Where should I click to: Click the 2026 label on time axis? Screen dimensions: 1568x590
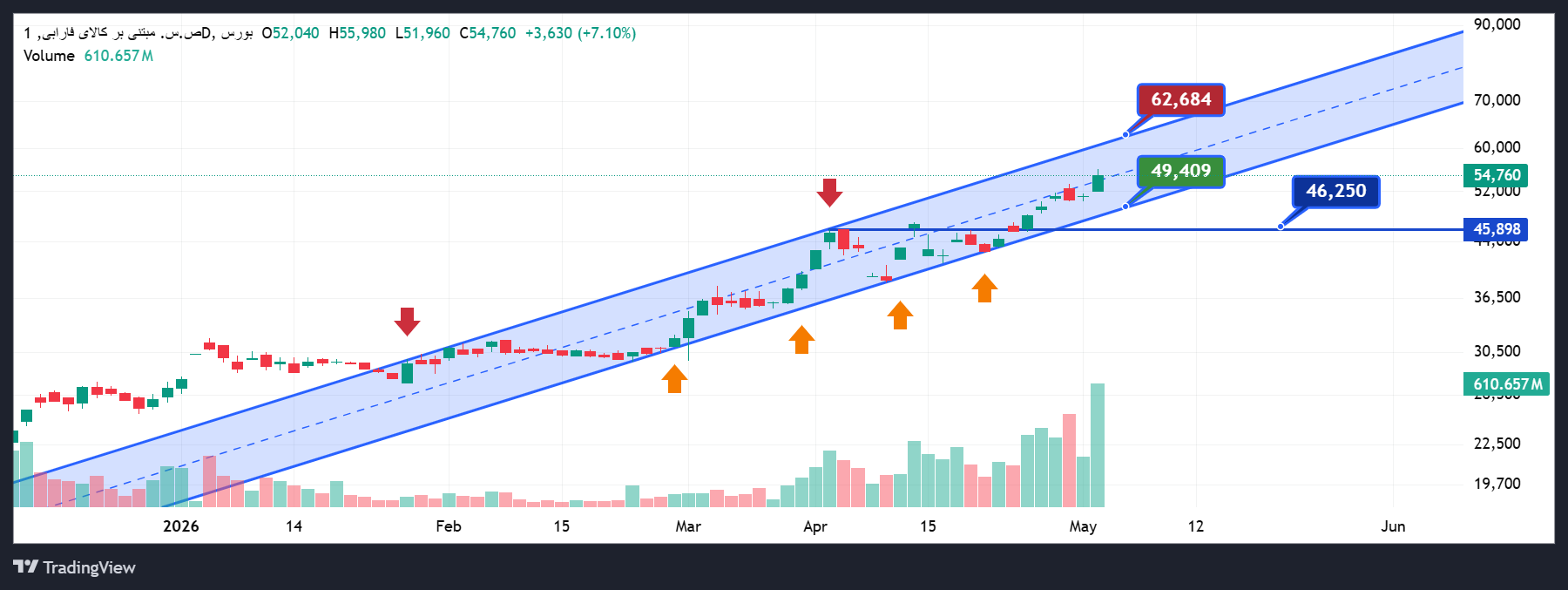181,526
